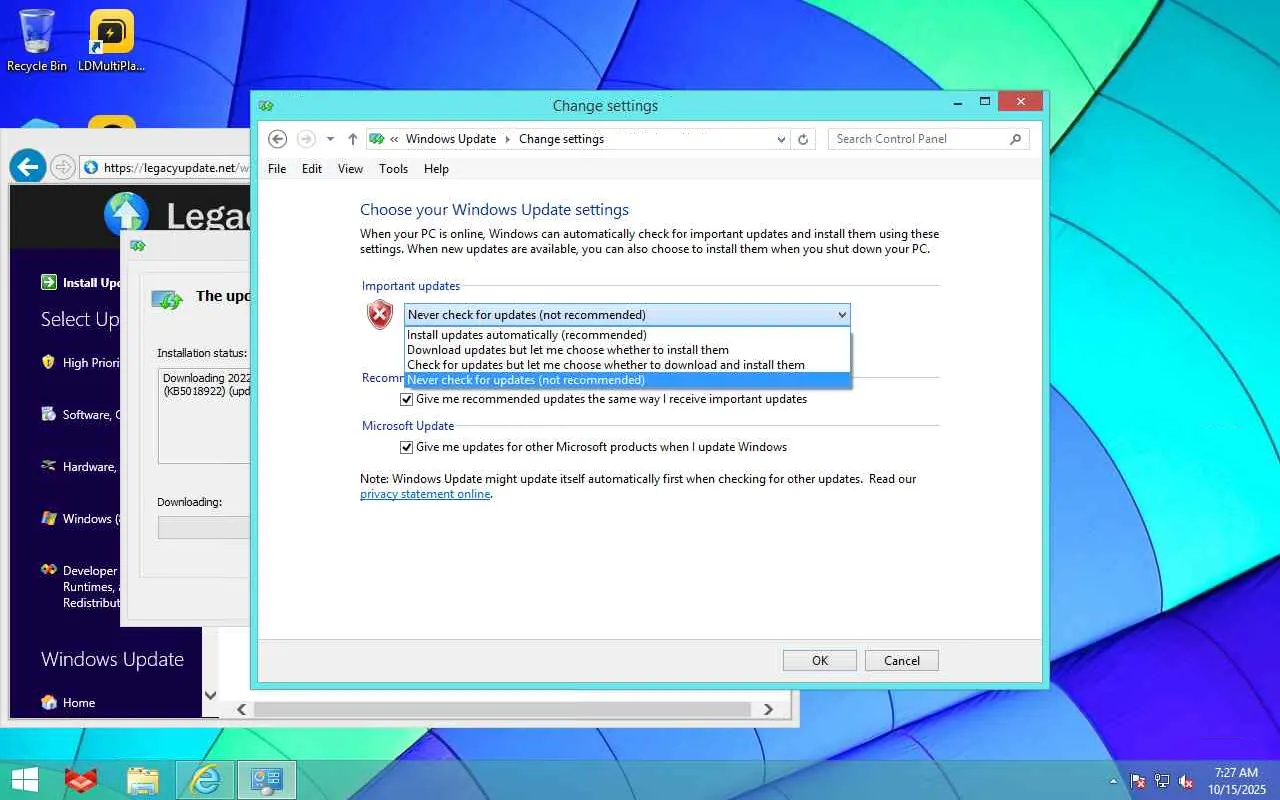This screenshot has height=800, width=1280.
Task: Choose Download updates but let me choose install
Action: (627, 350)
